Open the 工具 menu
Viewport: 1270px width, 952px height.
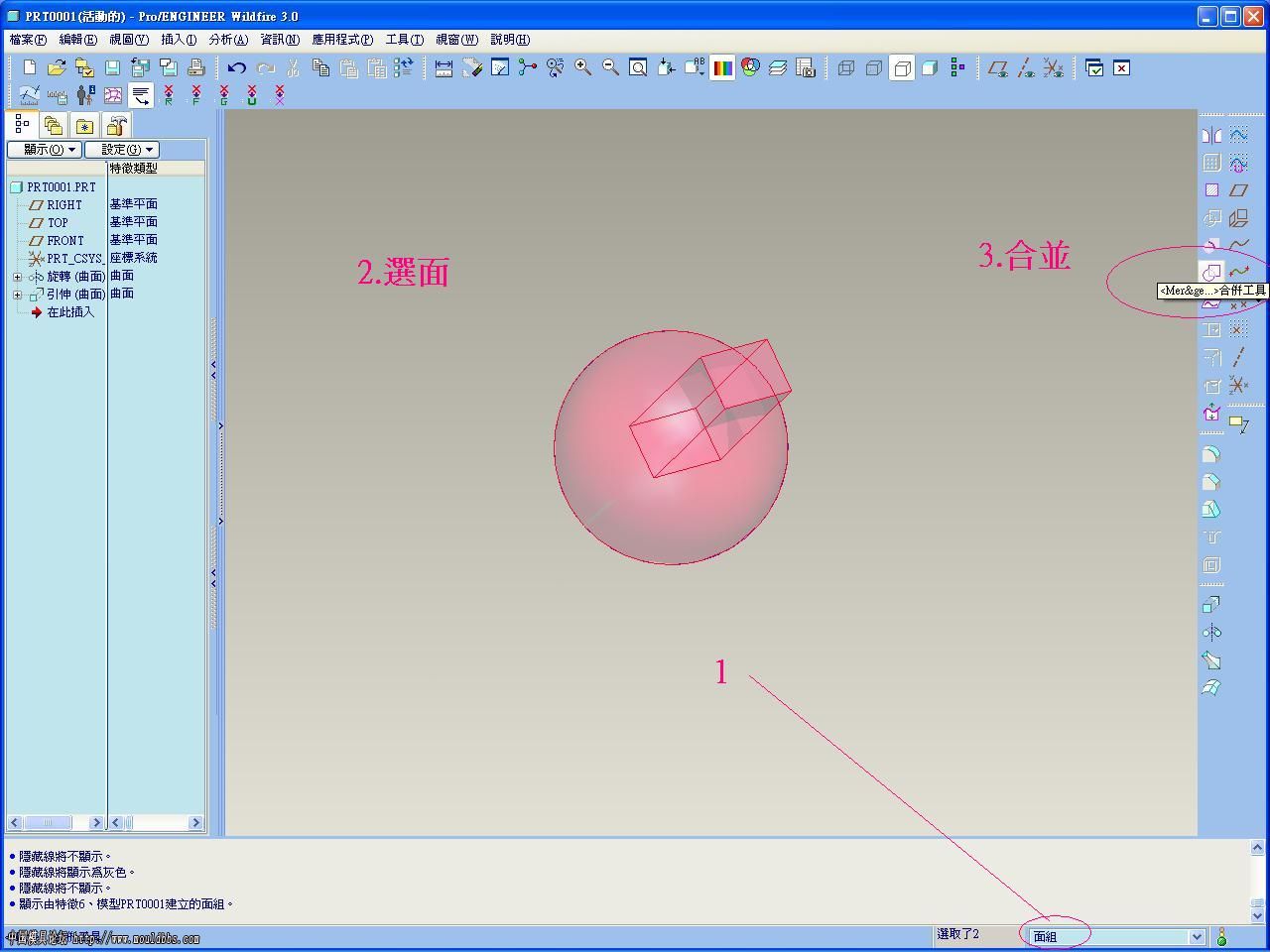tap(405, 40)
